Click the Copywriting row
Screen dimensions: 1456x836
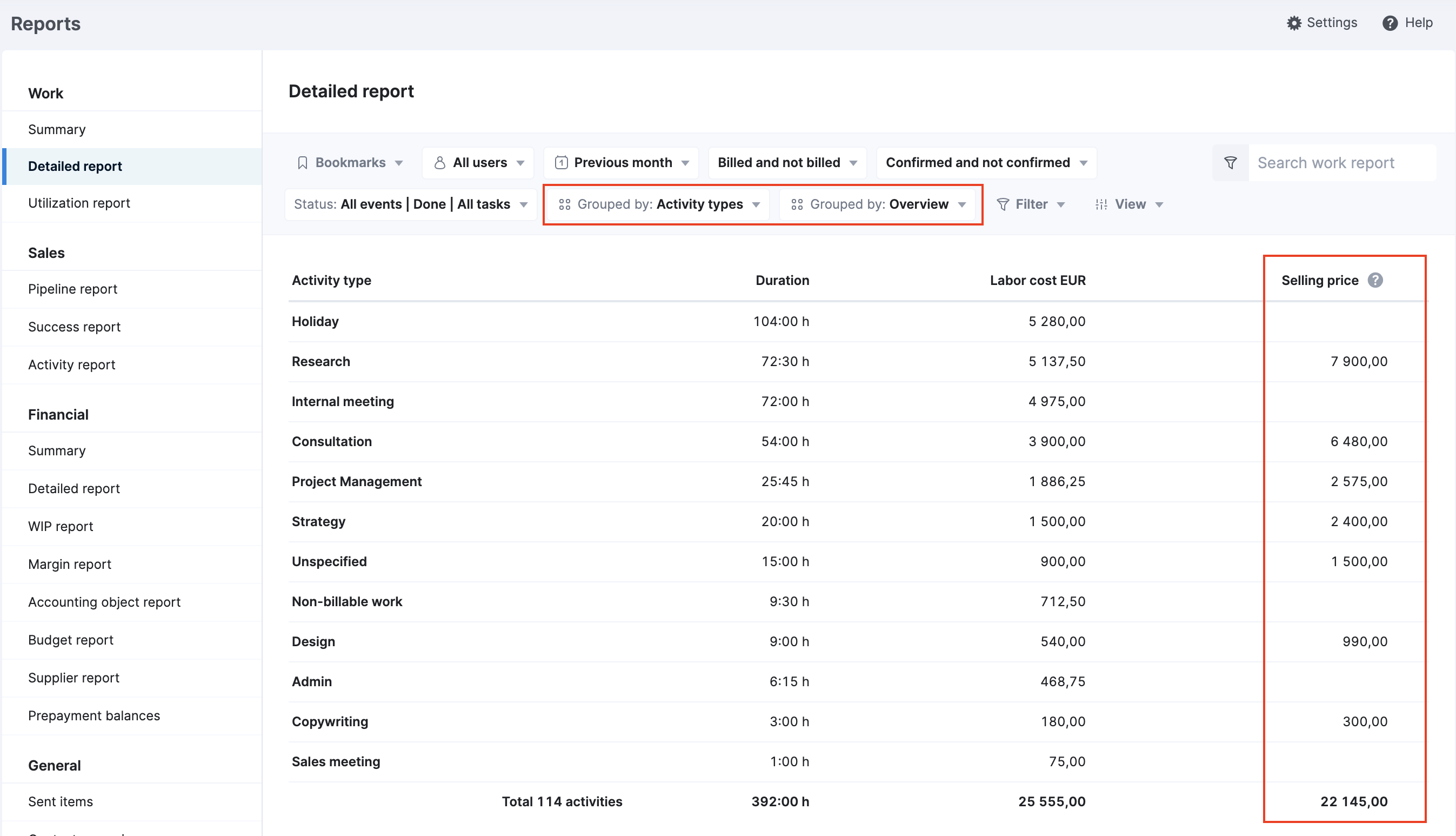click(x=858, y=722)
